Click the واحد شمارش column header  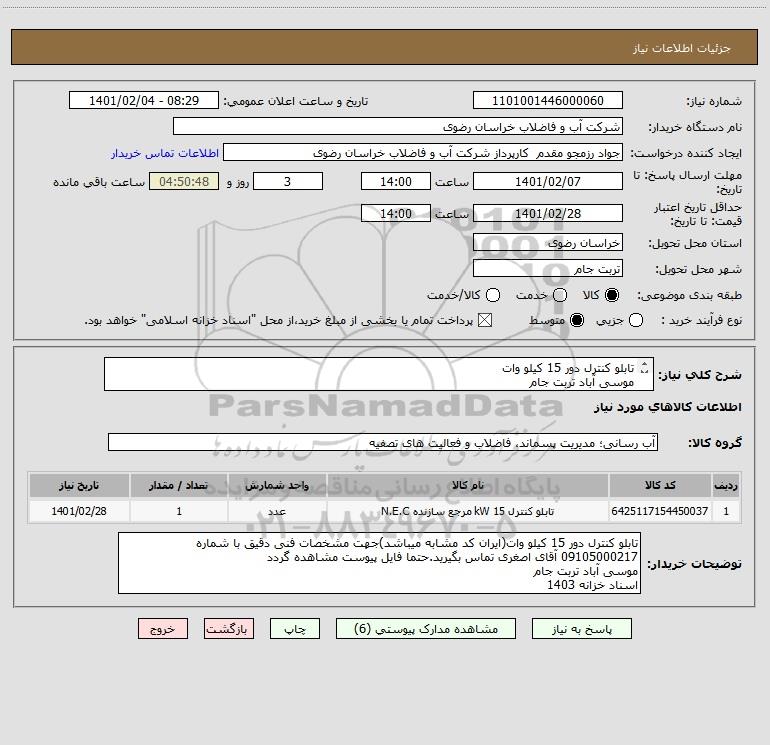coord(277,485)
